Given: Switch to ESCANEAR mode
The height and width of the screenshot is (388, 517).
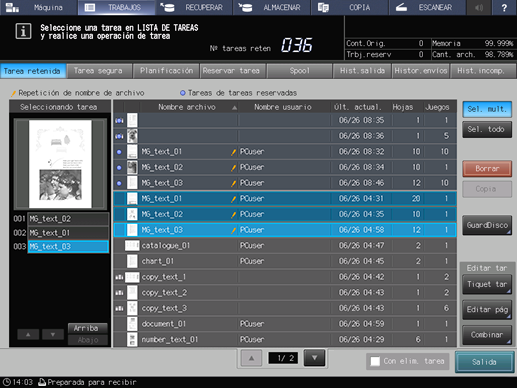Looking at the screenshot, I should click(427, 7).
